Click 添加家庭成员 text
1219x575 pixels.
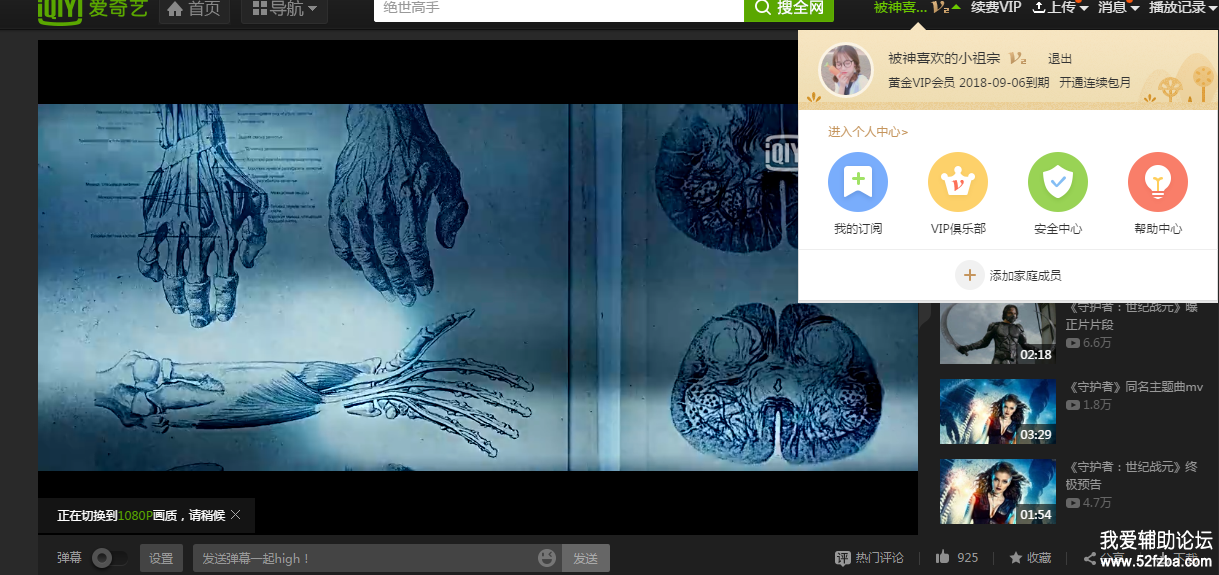[x=1025, y=276]
